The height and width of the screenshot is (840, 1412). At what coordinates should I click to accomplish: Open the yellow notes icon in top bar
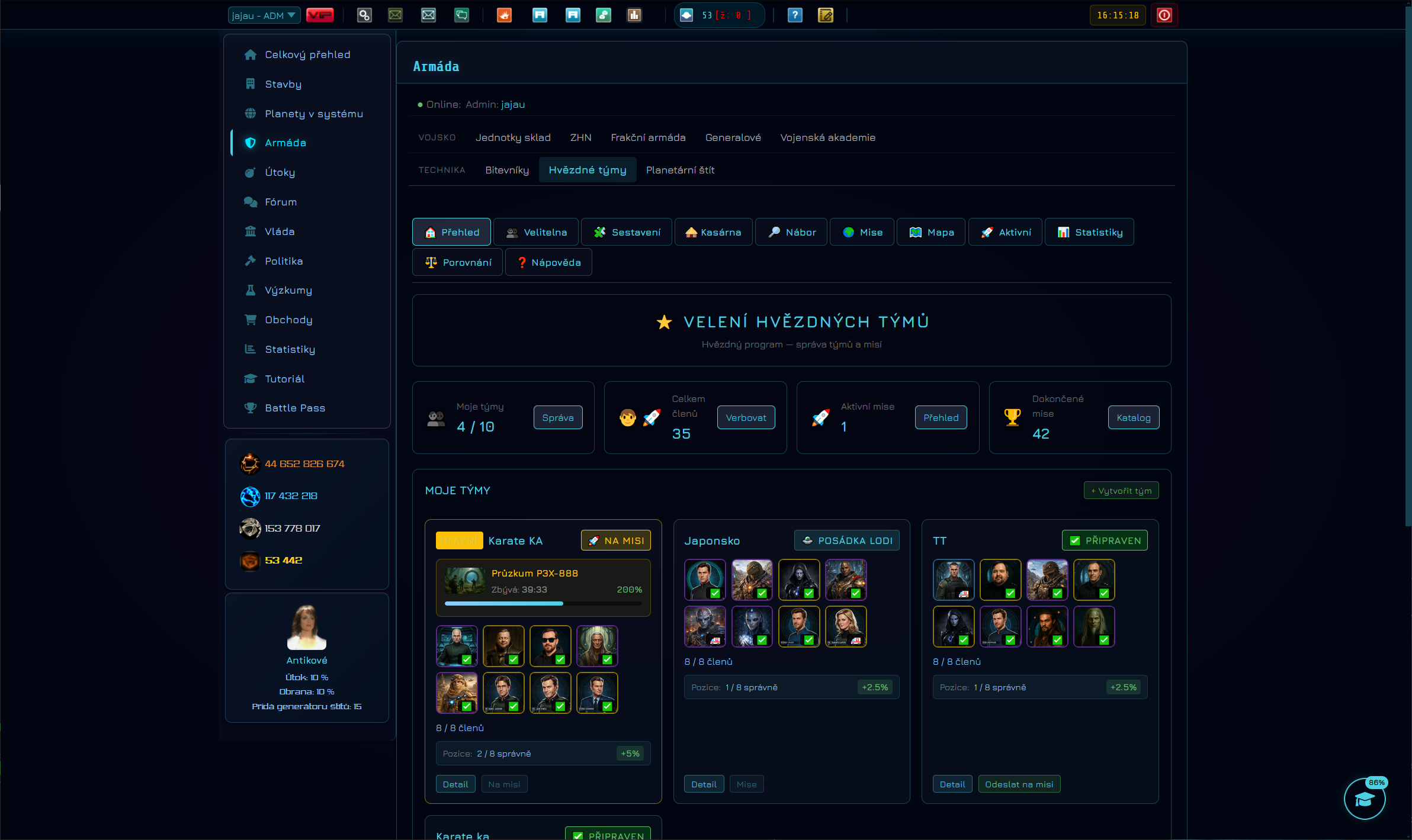tap(825, 15)
